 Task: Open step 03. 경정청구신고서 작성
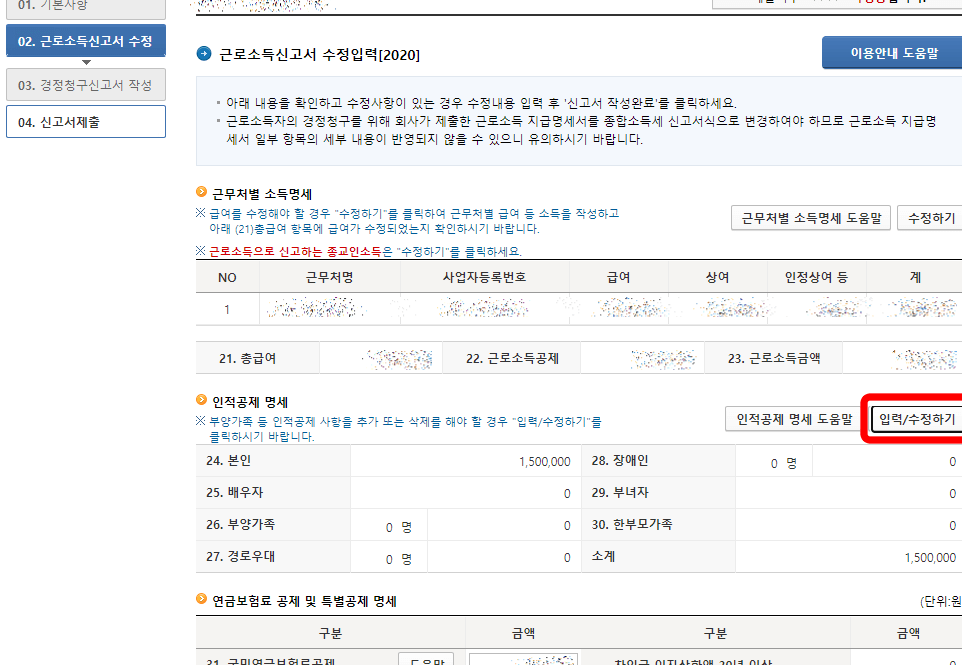[x=85, y=84]
